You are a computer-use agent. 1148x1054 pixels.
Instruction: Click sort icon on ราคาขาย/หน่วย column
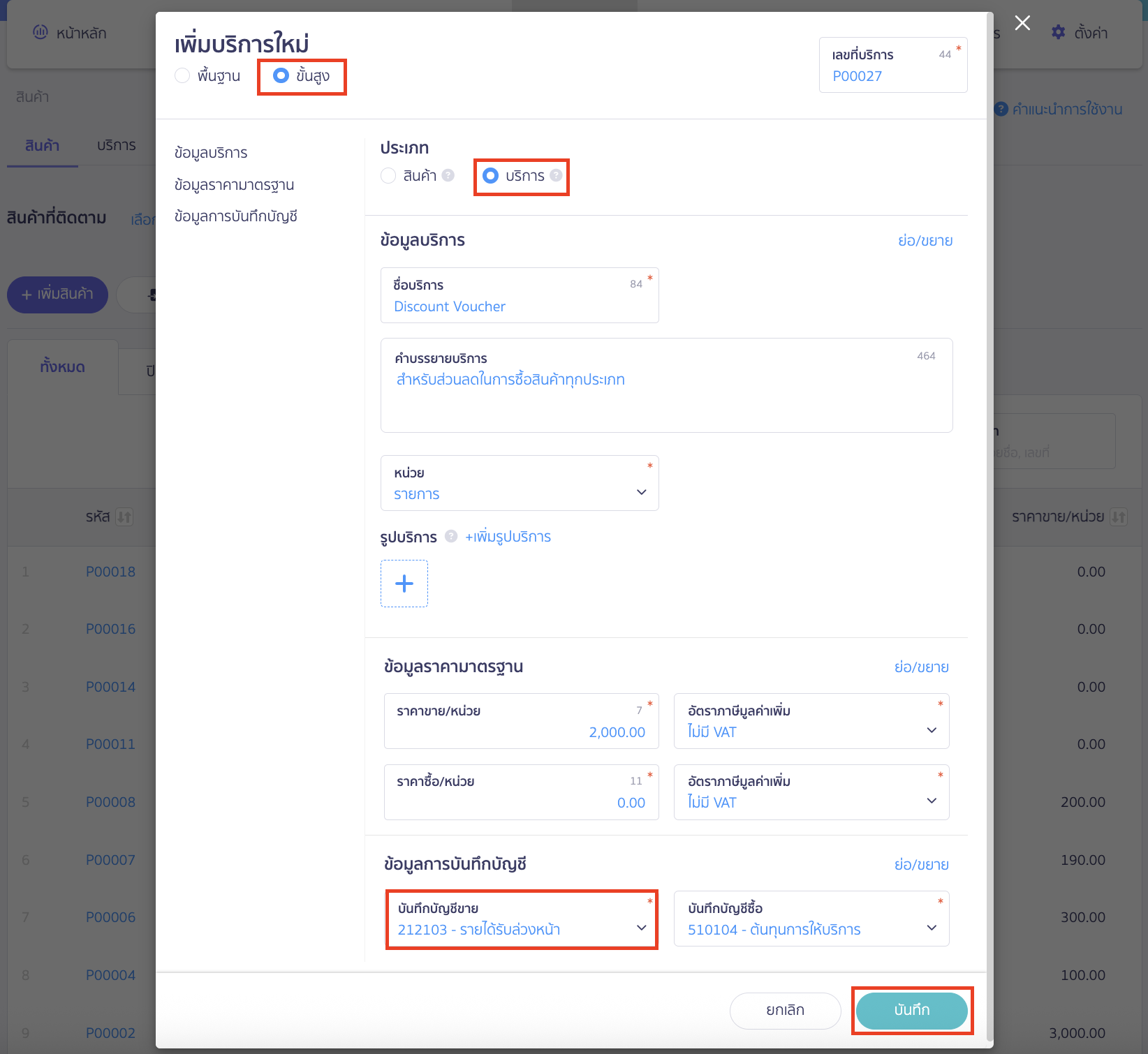click(1118, 517)
